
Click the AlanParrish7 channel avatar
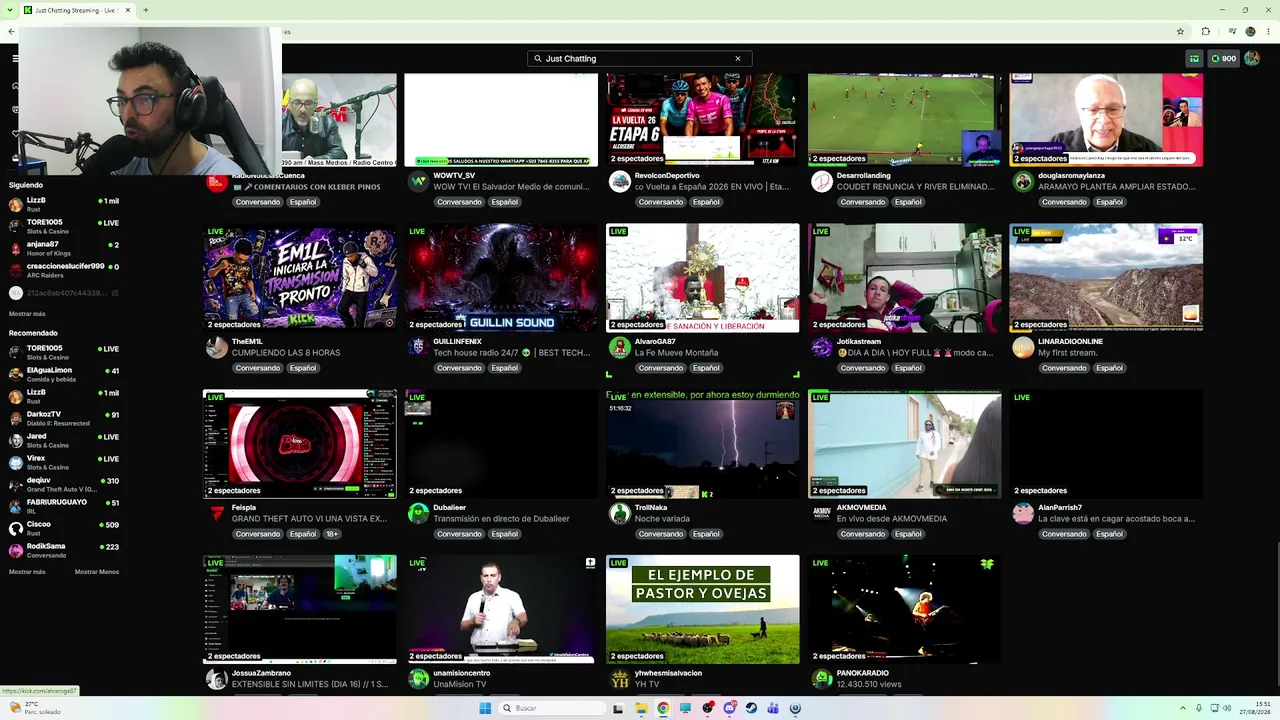pyautogui.click(x=1023, y=513)
